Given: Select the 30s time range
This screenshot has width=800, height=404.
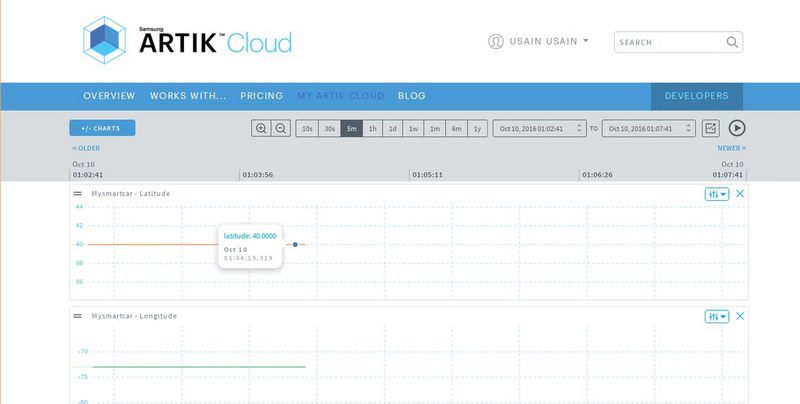Looking at the screenshot, I should (330, 129).
